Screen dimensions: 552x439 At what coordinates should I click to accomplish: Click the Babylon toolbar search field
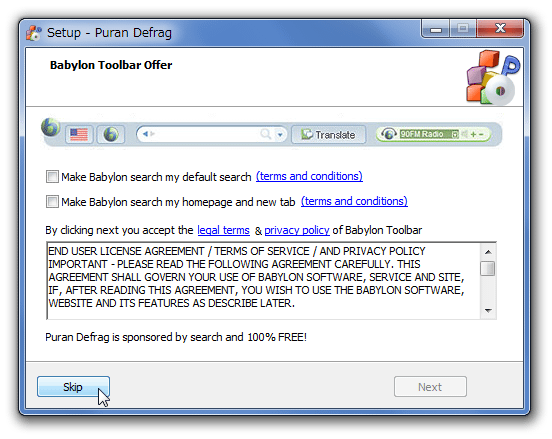pyautogui.click(x=212, y=134)
